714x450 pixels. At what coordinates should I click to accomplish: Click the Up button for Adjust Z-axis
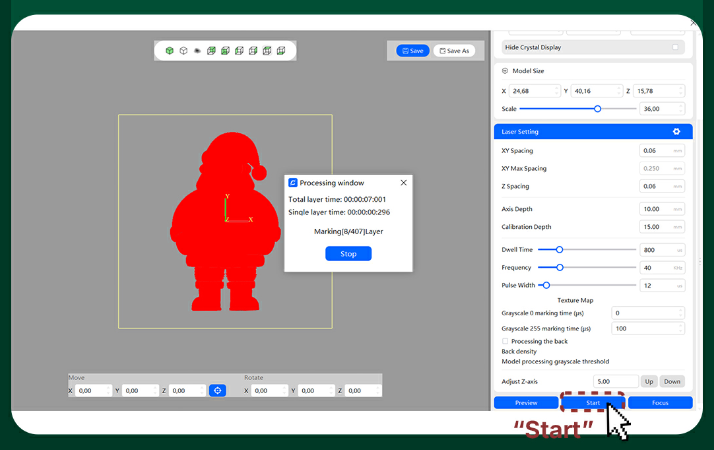648,381
